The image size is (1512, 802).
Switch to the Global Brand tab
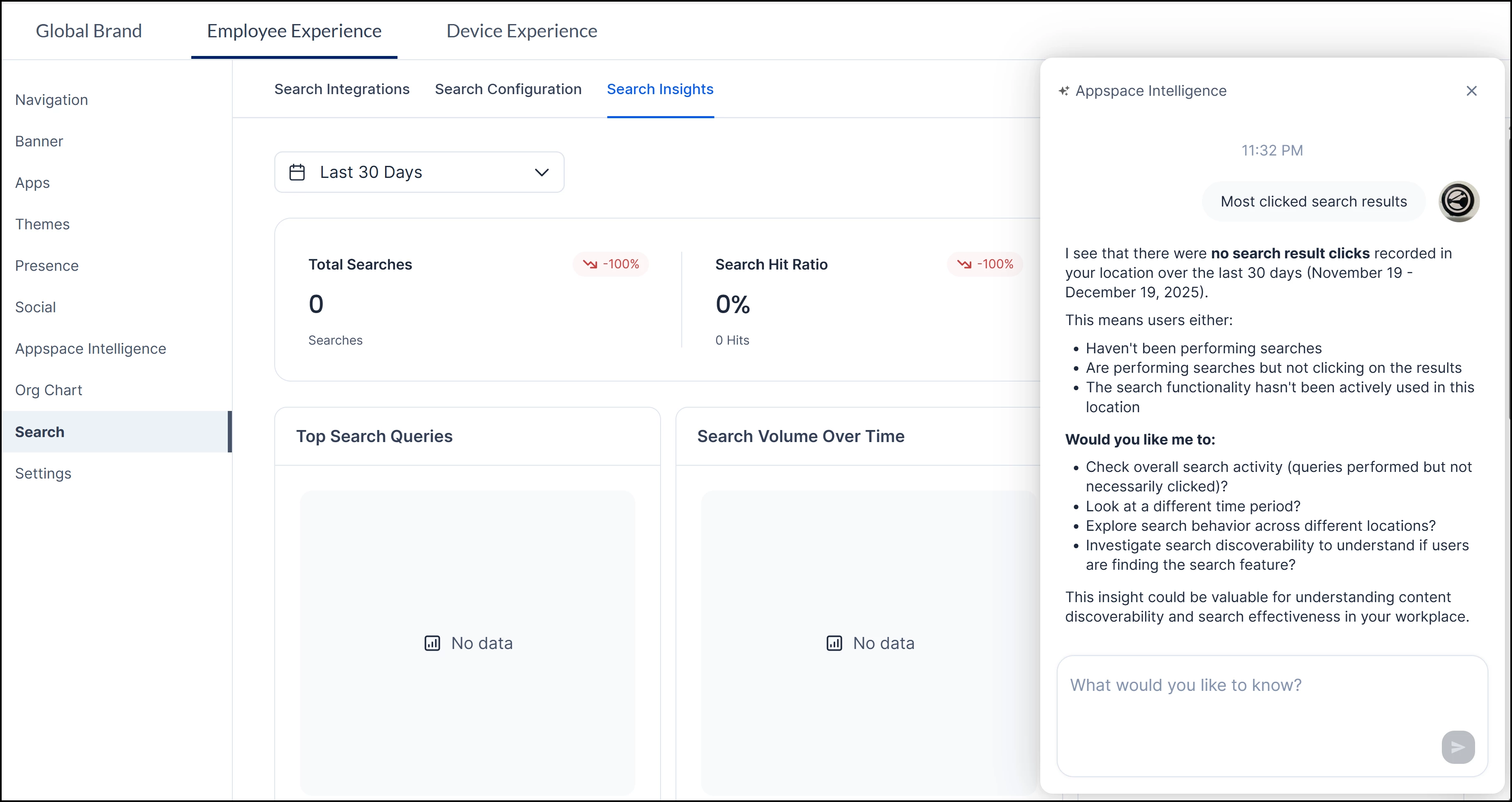click(x=89, y=31)
